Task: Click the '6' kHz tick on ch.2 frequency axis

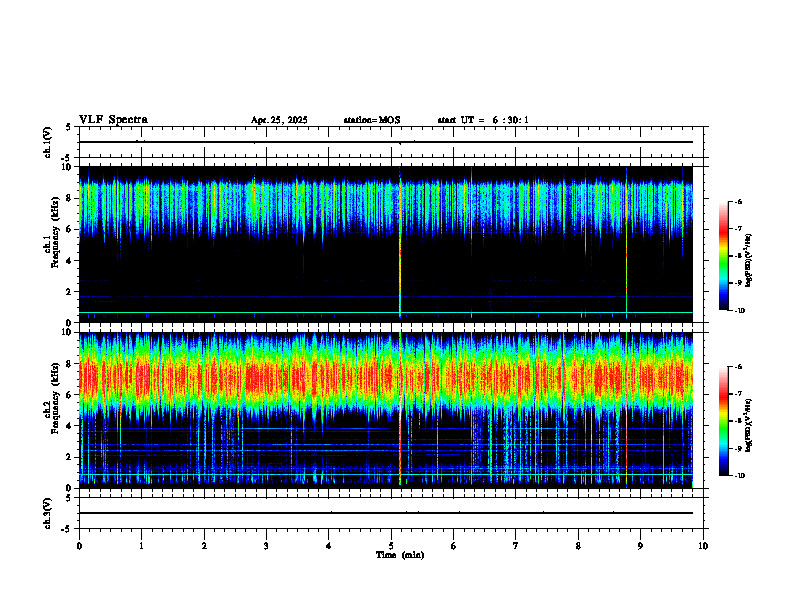Action: pyautogui.click(x=70, y=395)
